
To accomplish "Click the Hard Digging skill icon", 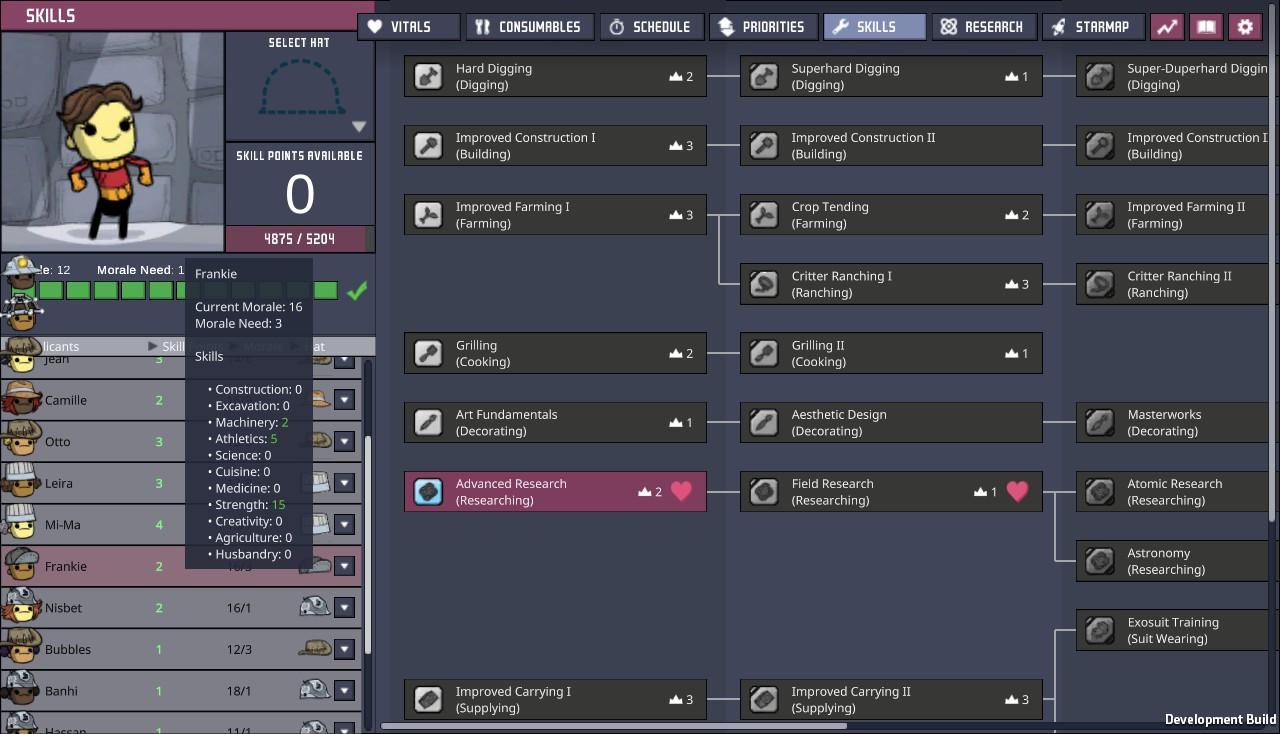I will pyautogui.click(x=429, y=77).
